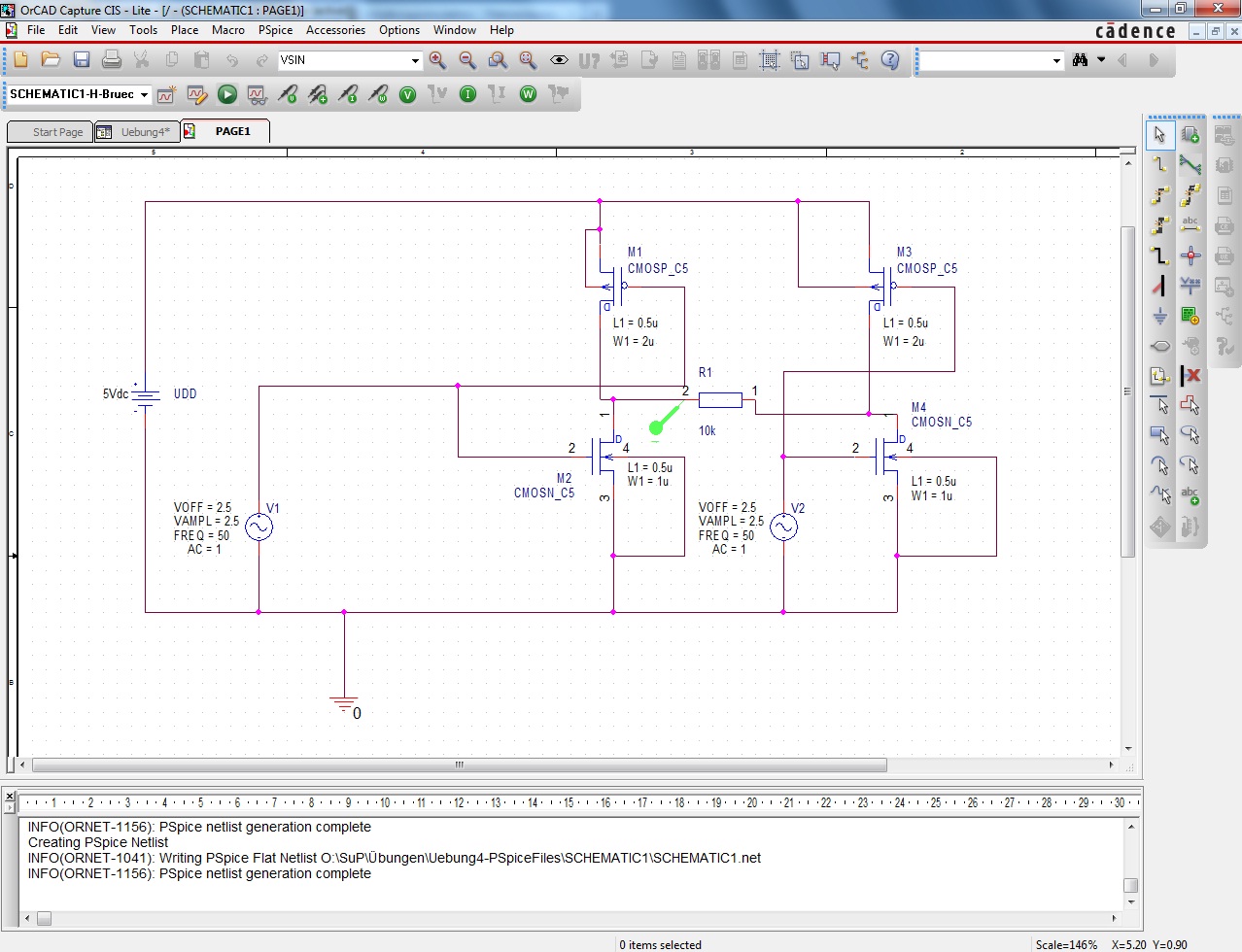The height and width of the screenshot is (952, 1242).
Task: Select Place Ground tool
Action: point(1160,316)
